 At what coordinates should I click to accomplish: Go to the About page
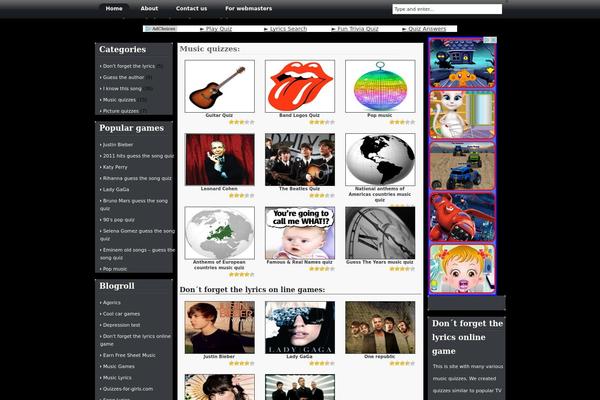[x=149, y=8]
